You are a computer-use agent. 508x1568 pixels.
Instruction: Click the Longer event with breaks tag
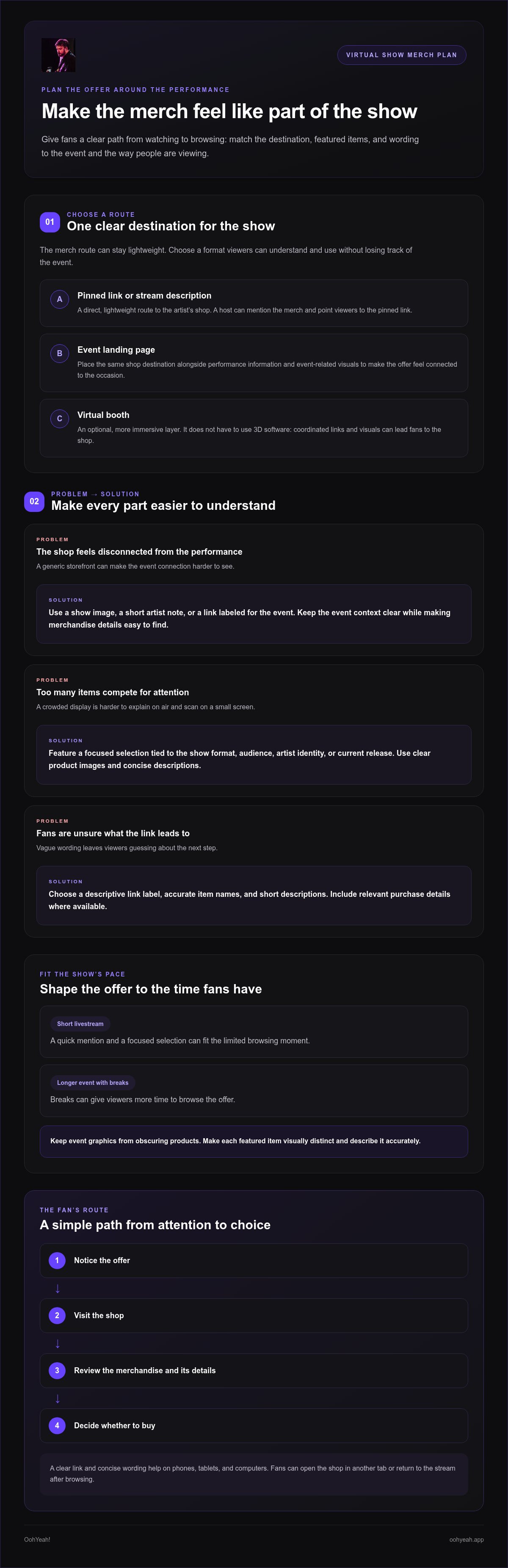point(92,1083)
